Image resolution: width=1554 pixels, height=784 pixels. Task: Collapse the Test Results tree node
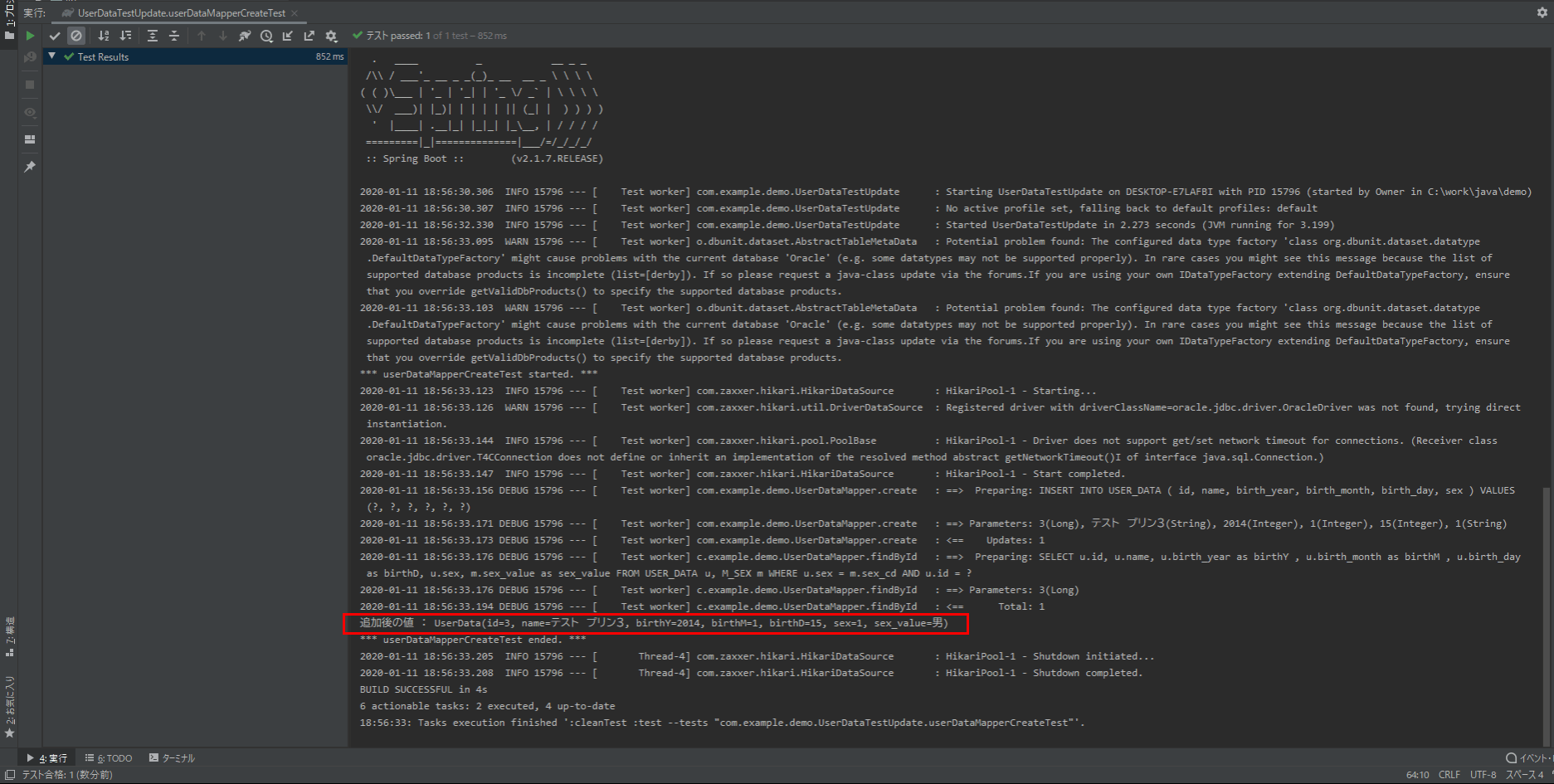pyautogui.click(x=52, y=56)
